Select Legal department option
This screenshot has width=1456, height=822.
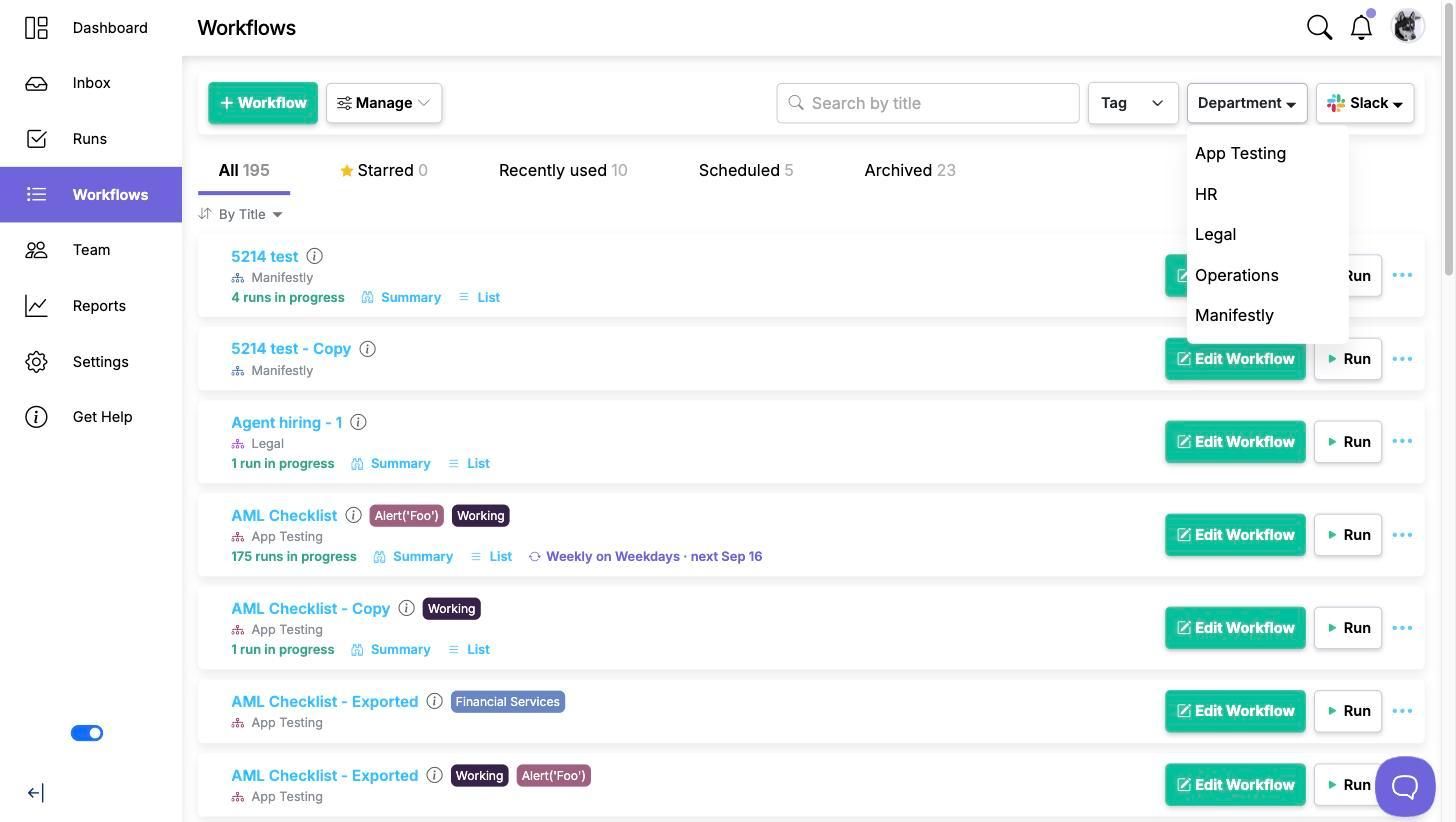click(x=1267, y=234)
